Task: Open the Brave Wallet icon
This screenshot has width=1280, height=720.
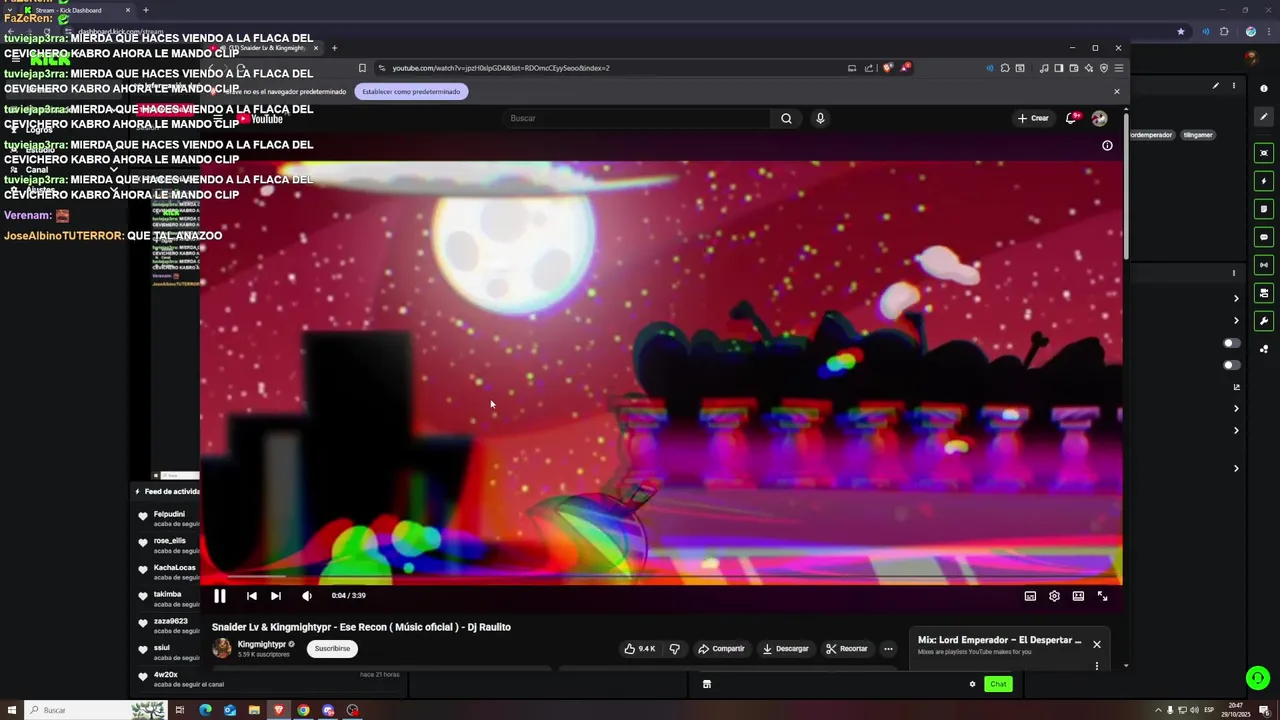Action: 1074,68
